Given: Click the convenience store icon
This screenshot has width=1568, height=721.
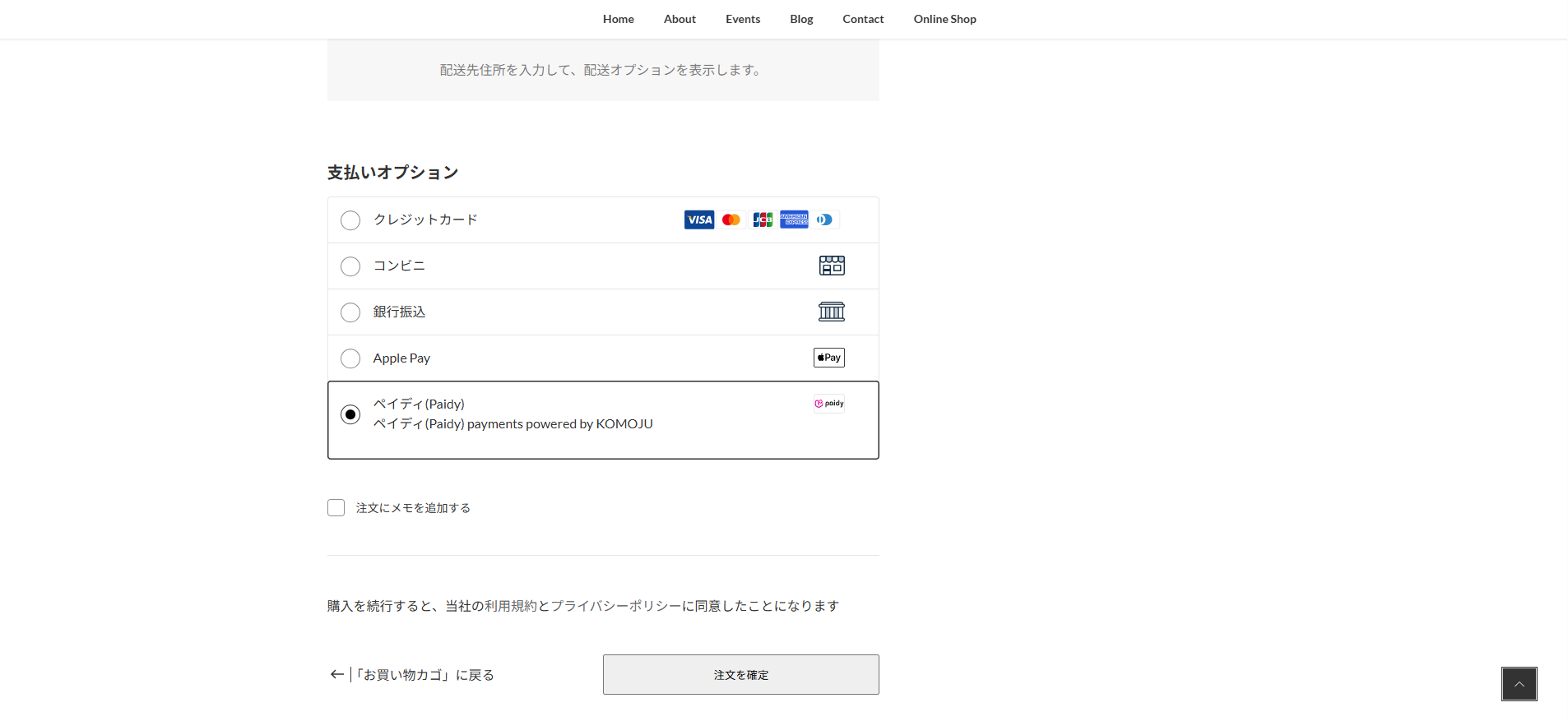Looking at the screenshot, I should click(832, 266).
